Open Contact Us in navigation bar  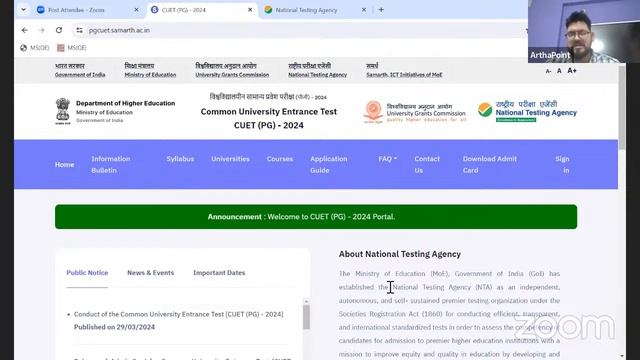pos(427,164)
